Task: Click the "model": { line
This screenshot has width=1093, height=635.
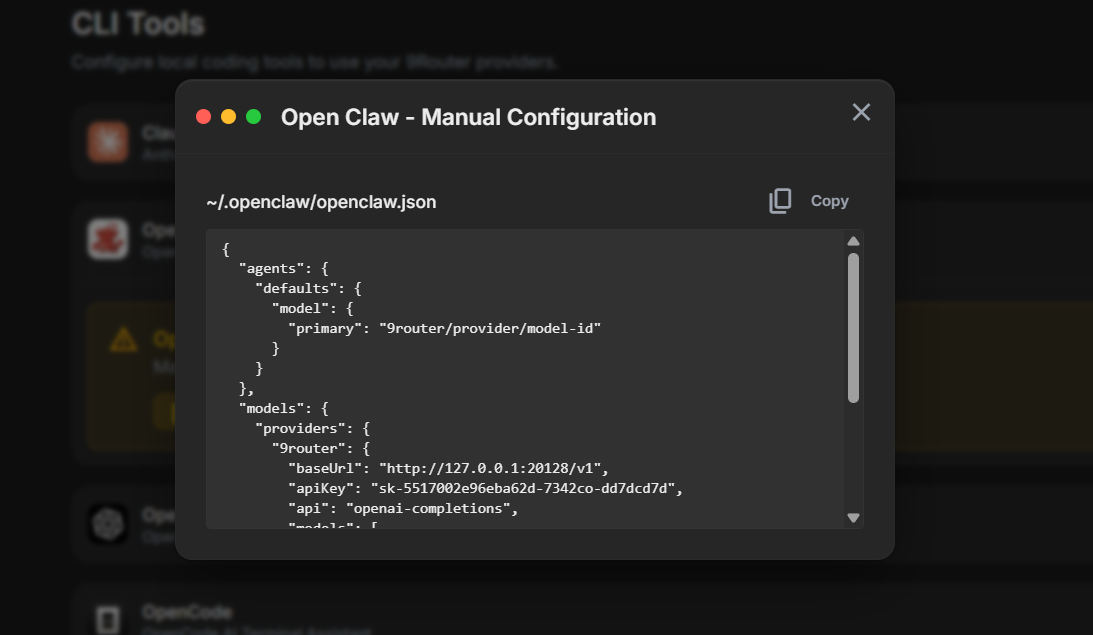Action: coord(313,308)
